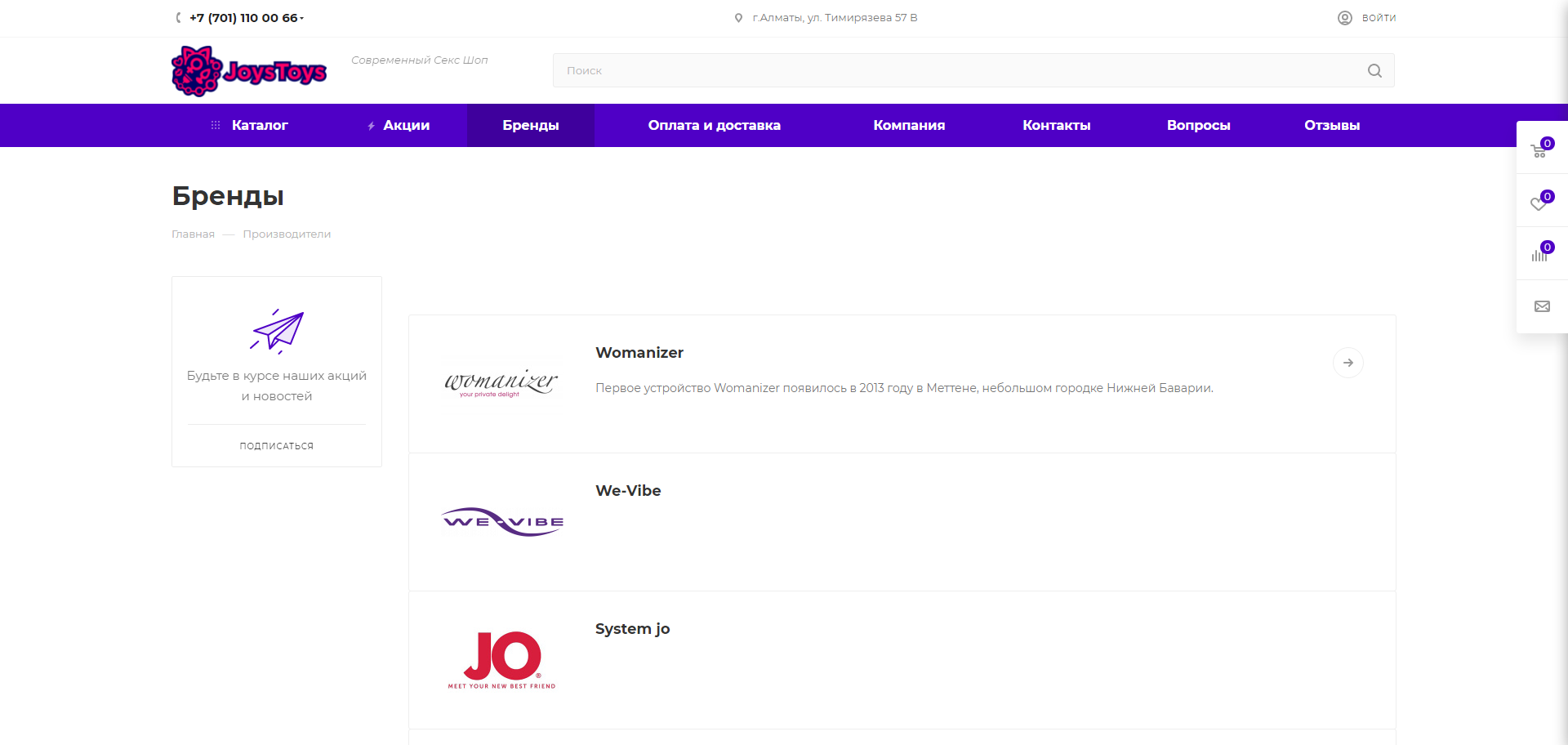Open the Отзывы menu item

click(1332, 125)
